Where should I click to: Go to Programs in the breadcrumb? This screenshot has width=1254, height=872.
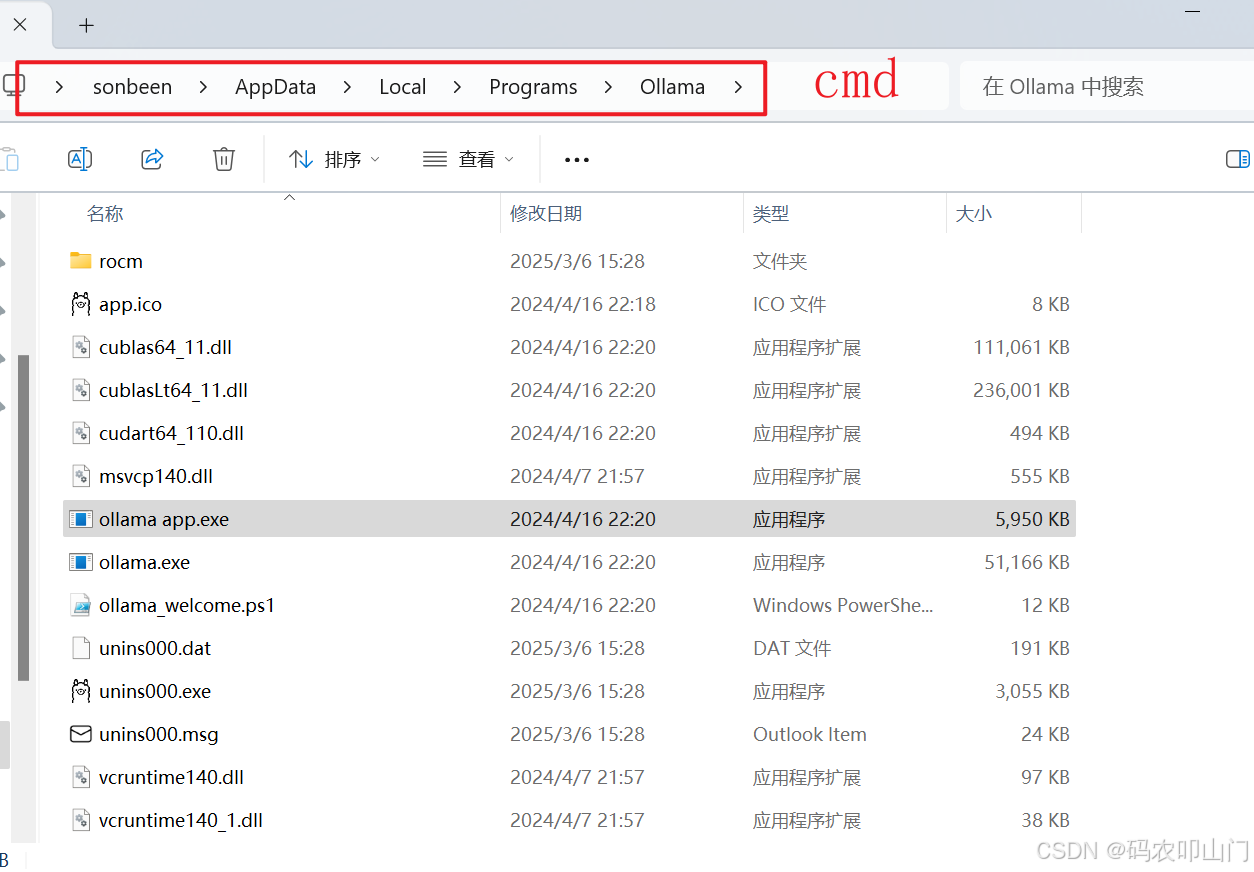(533, 87)
